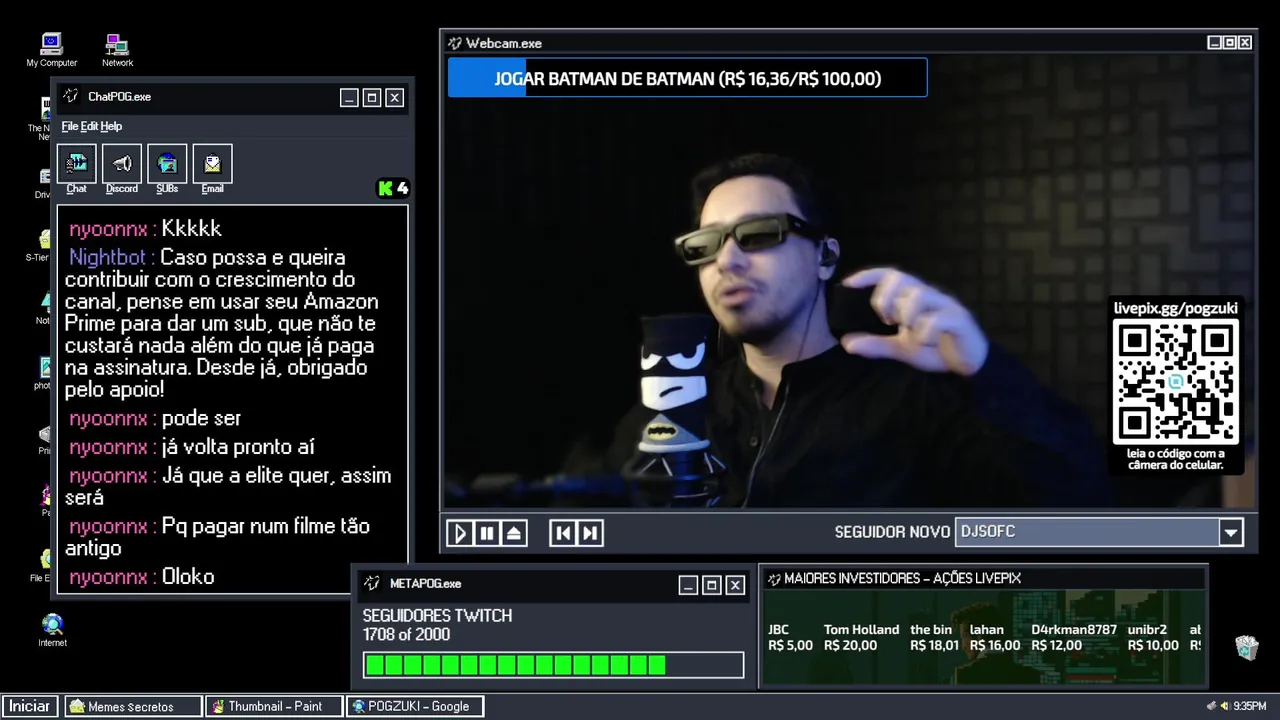Open the Edit menu in ChatPOG
Image resolution: width=1280 pixels, height=720 pixels.
click(x=89, y=126)
